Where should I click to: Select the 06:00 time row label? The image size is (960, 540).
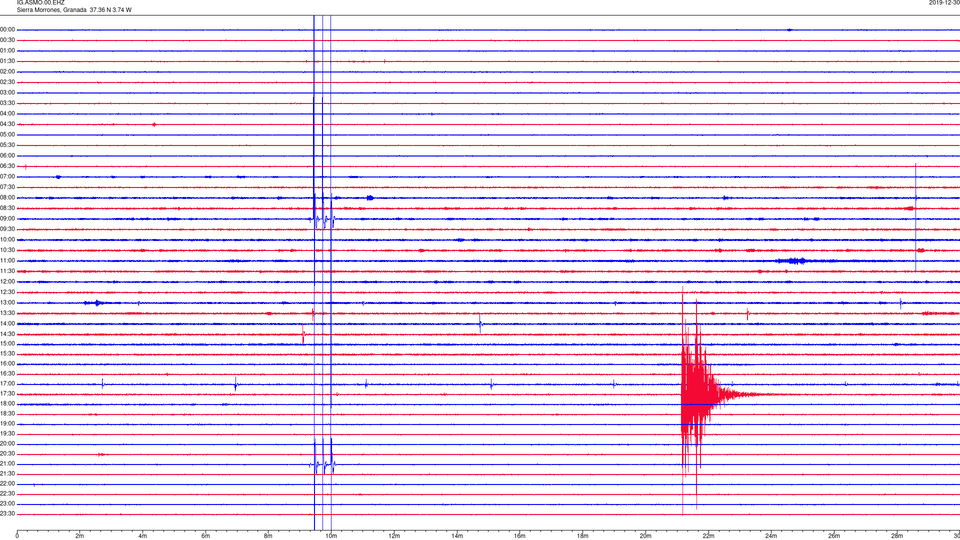click(x=7, y=156)
